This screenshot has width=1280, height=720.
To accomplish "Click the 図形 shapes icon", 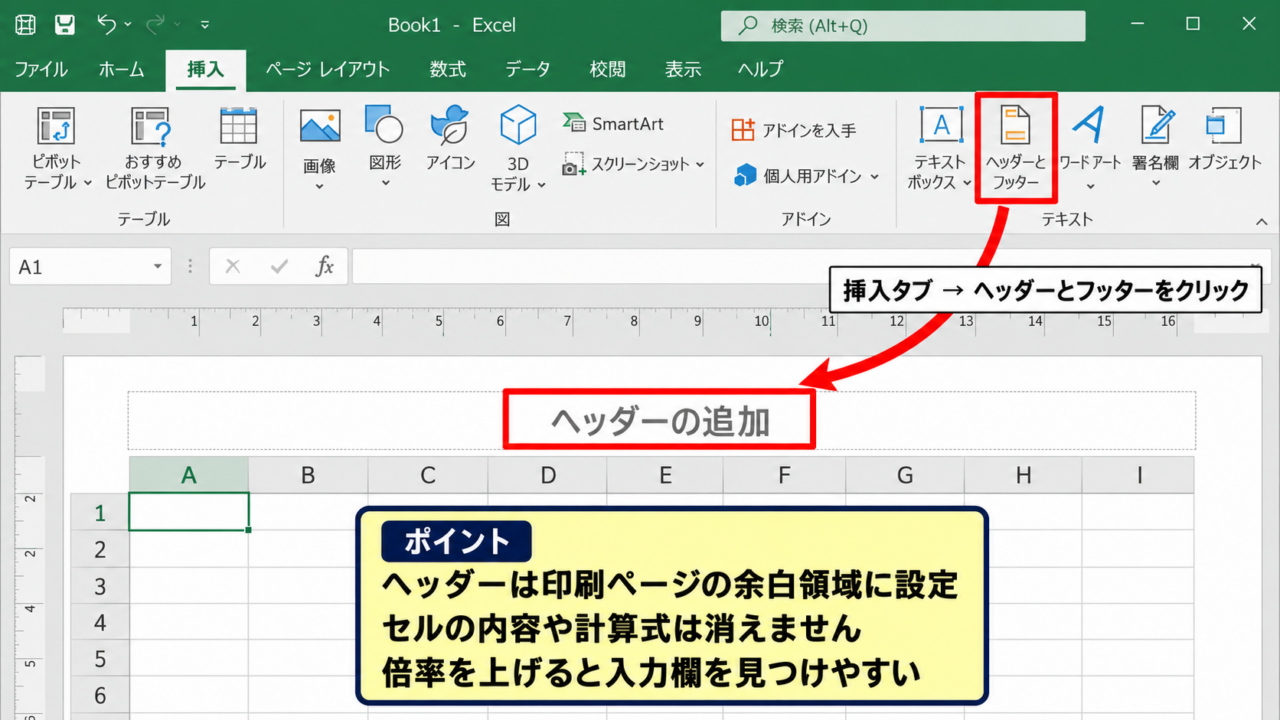I will [x=384, y=125].
